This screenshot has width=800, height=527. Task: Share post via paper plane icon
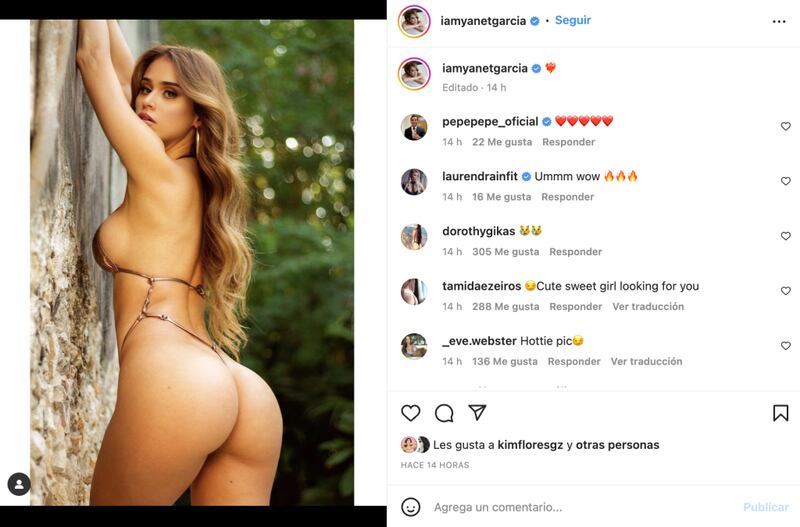point(477,412)
